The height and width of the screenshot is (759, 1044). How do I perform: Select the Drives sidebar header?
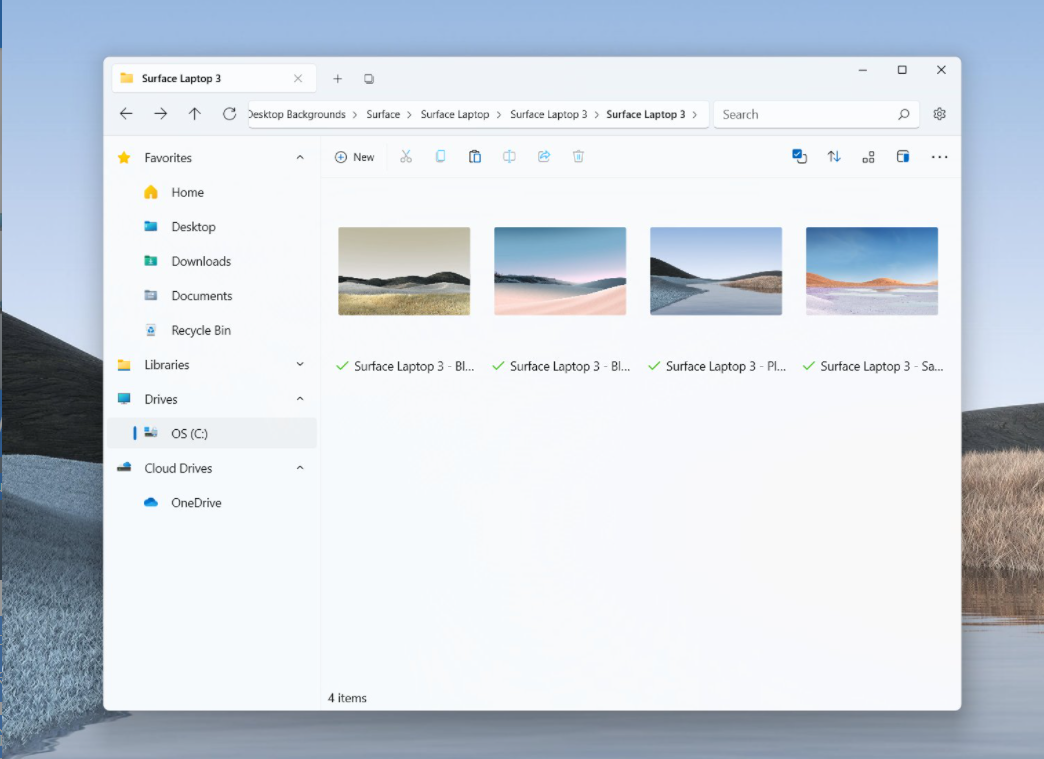pyautogui.click(x=212, y=399)
